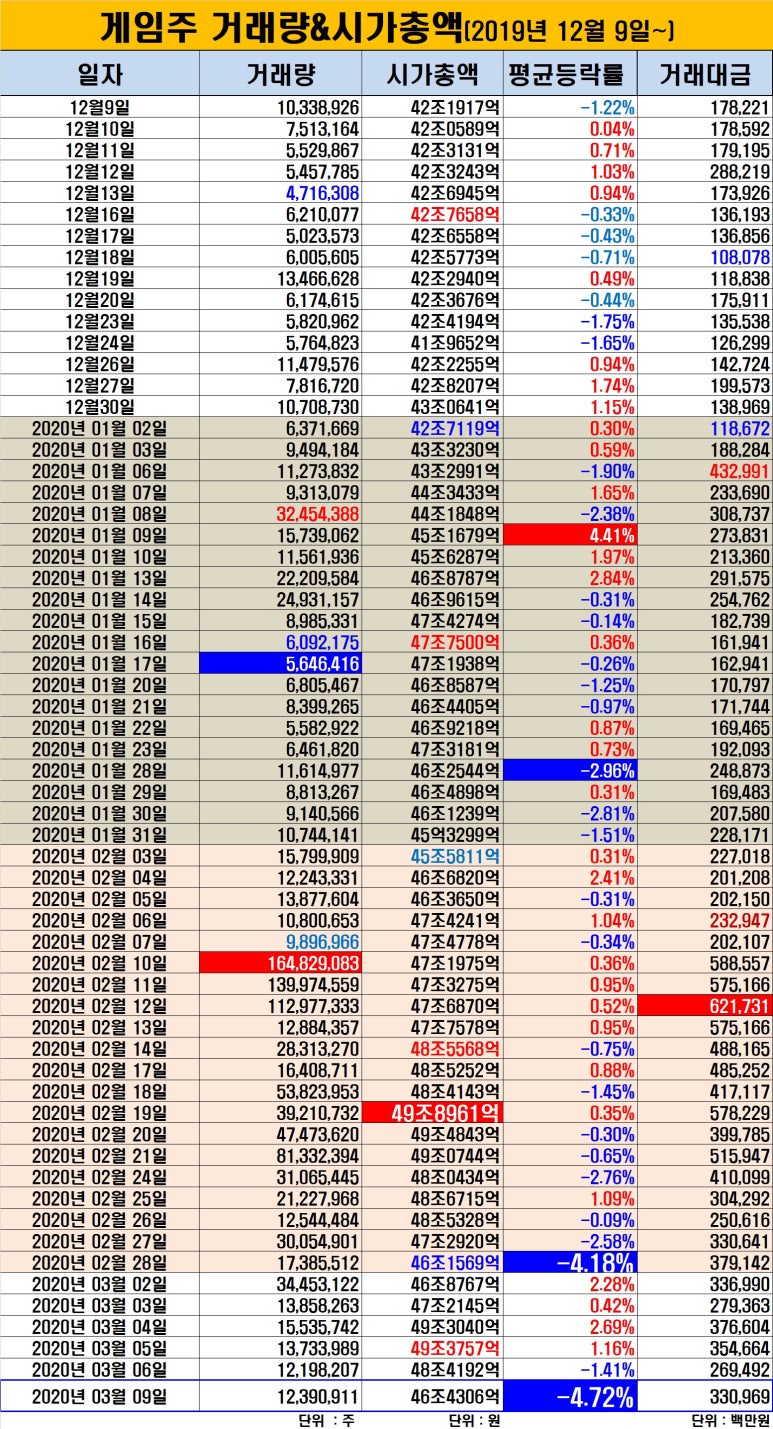This screenshot has height=1429, width=773.
Task: Click market cap 42조1917억
Action: pos(455,107)
